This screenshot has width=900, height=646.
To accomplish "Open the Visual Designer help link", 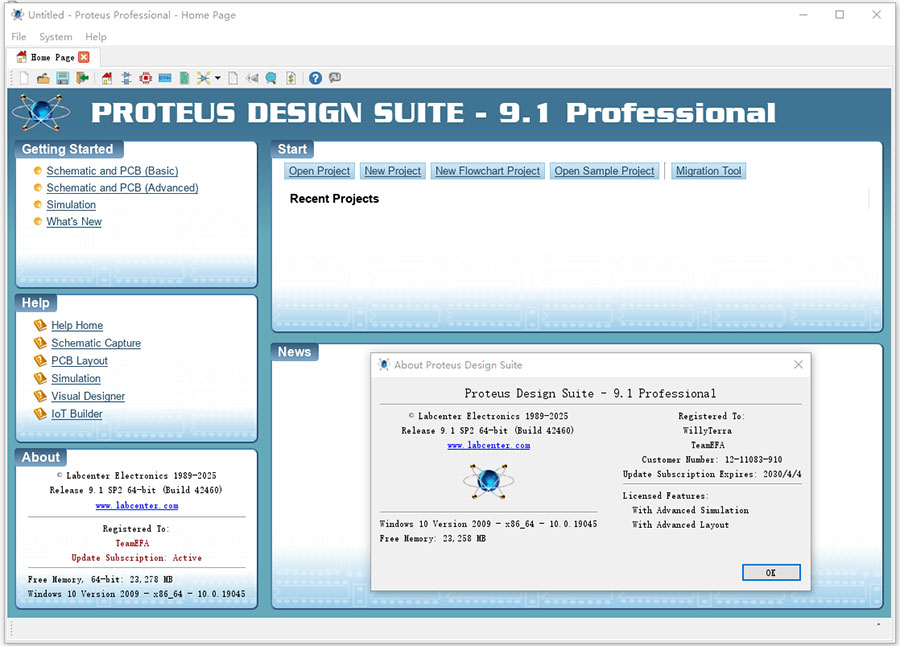I will click(88, 397).
